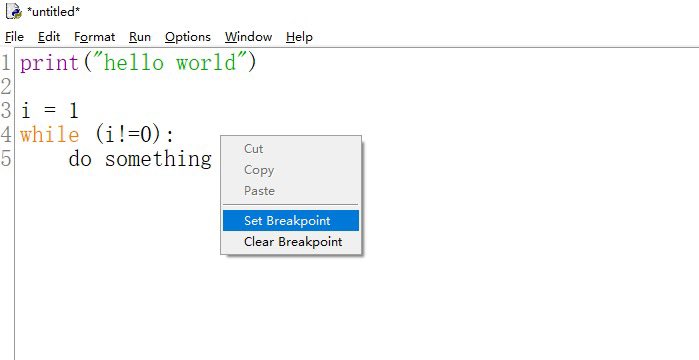Open the File menu
The image size is (699, 360).
[14, 37]
